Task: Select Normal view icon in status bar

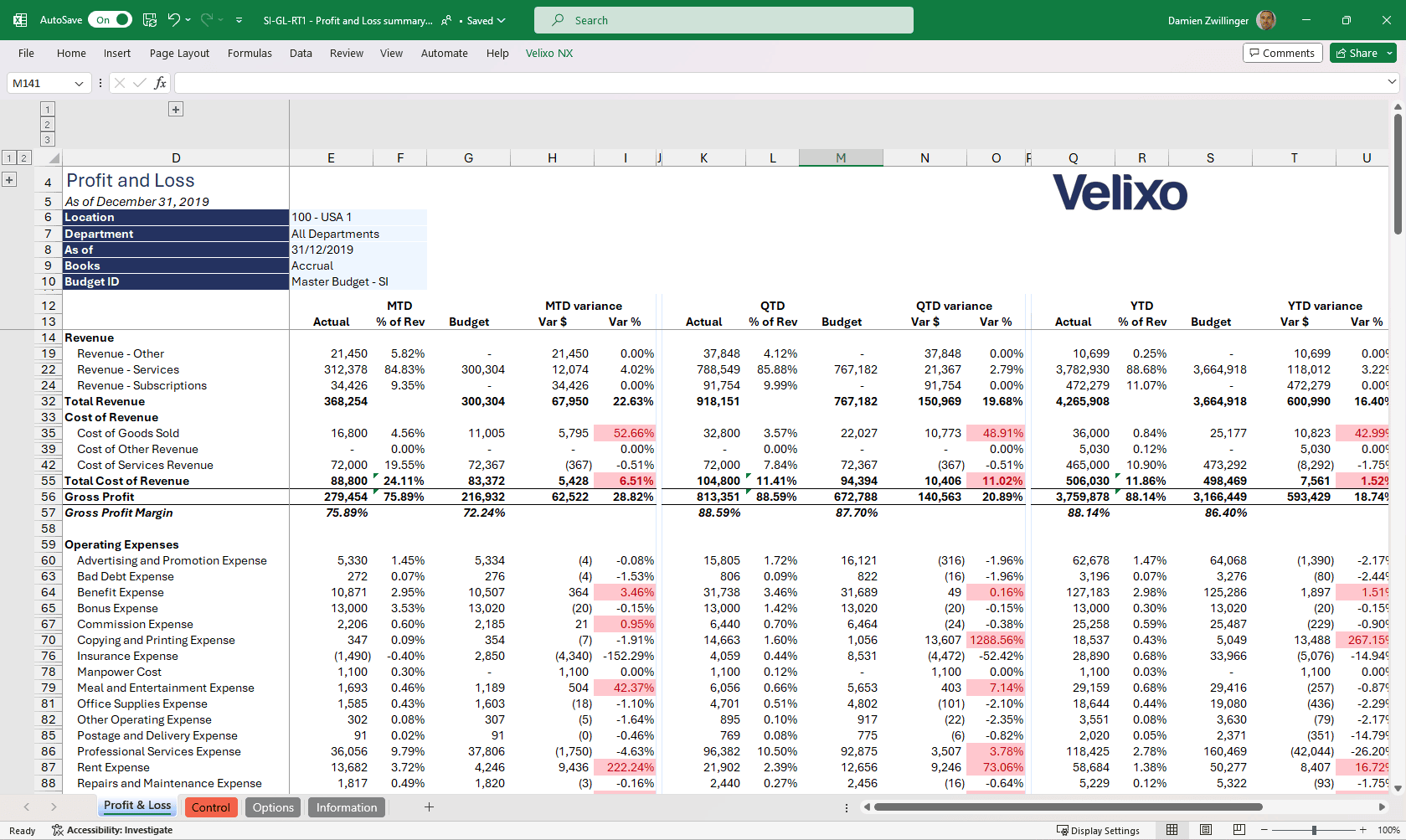Action: tap(1172, 830)
